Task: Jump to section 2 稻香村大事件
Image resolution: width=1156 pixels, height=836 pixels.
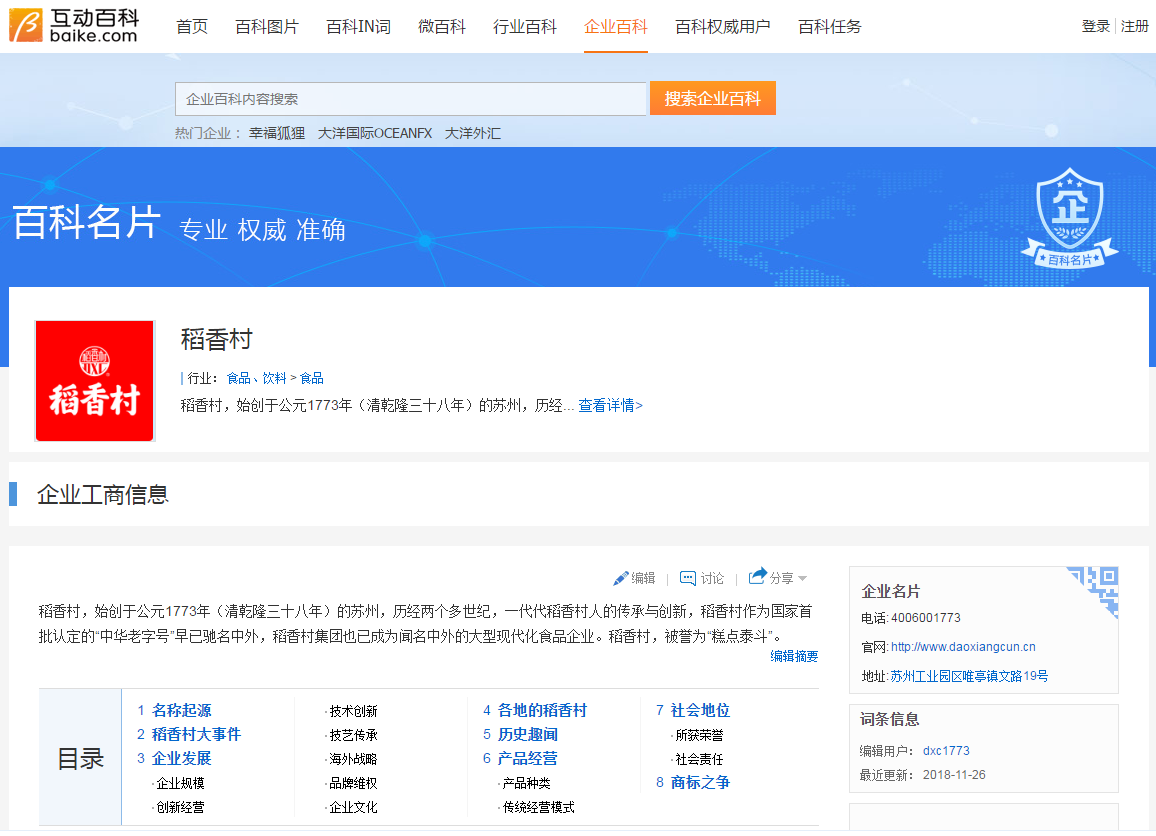Action: (196, 735)
